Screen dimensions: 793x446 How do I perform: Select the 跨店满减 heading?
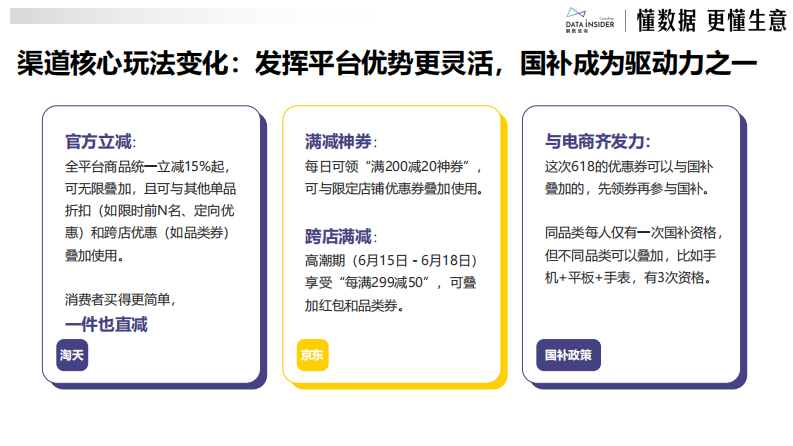[x=341, y=237]
